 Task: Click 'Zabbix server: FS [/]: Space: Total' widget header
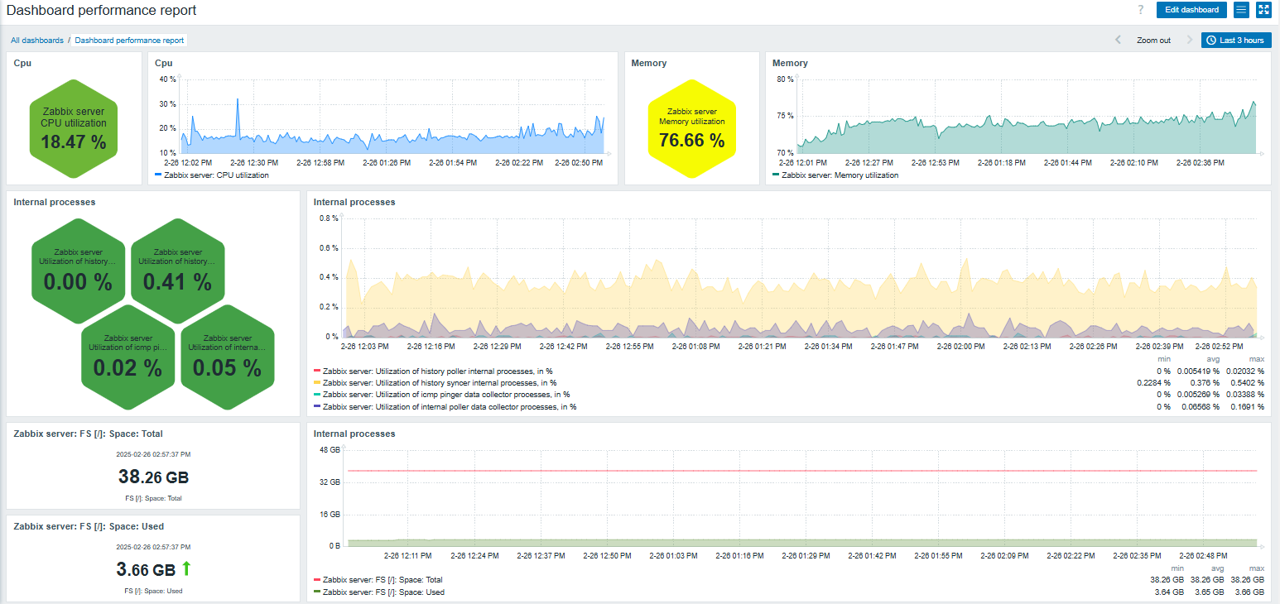(x=88, y=434)
